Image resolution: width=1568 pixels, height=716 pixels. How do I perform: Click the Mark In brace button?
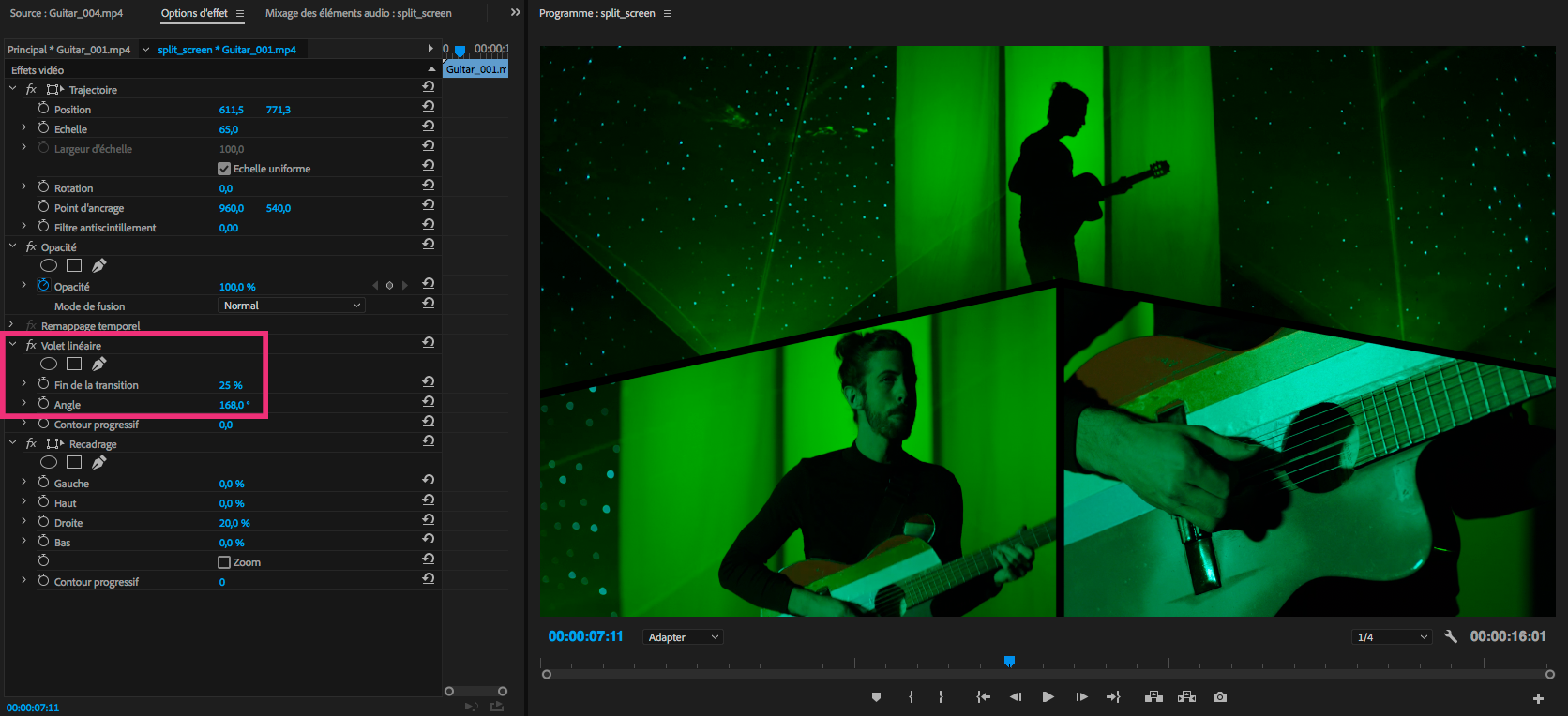coord(911,697)
